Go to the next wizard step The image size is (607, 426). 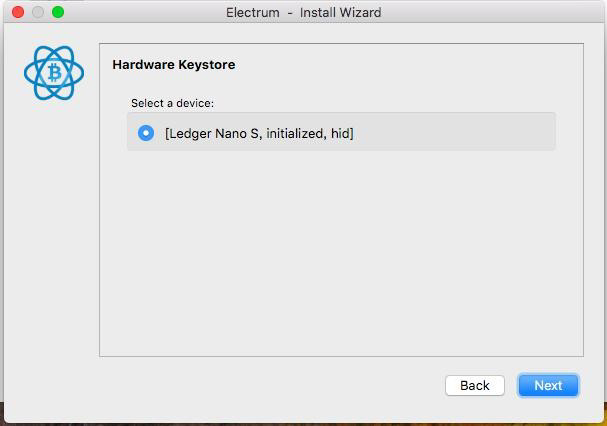548,385
